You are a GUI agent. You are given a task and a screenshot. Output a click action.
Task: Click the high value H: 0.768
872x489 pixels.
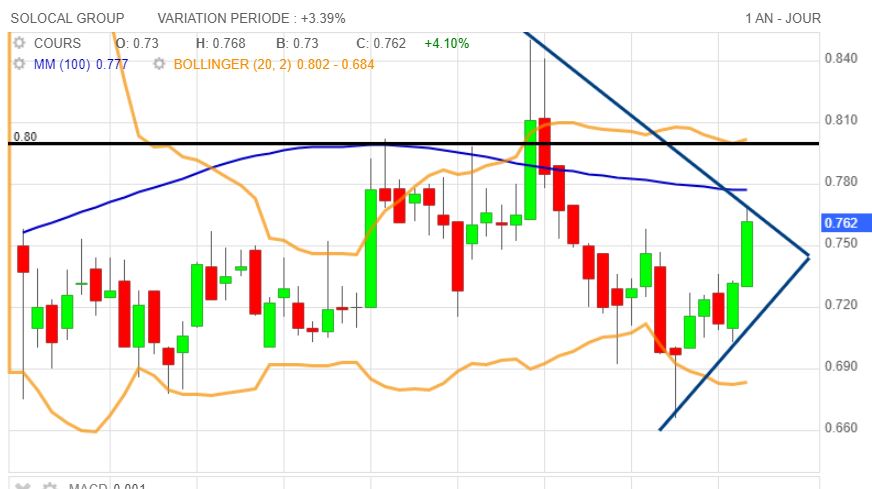tap(220, 43)
